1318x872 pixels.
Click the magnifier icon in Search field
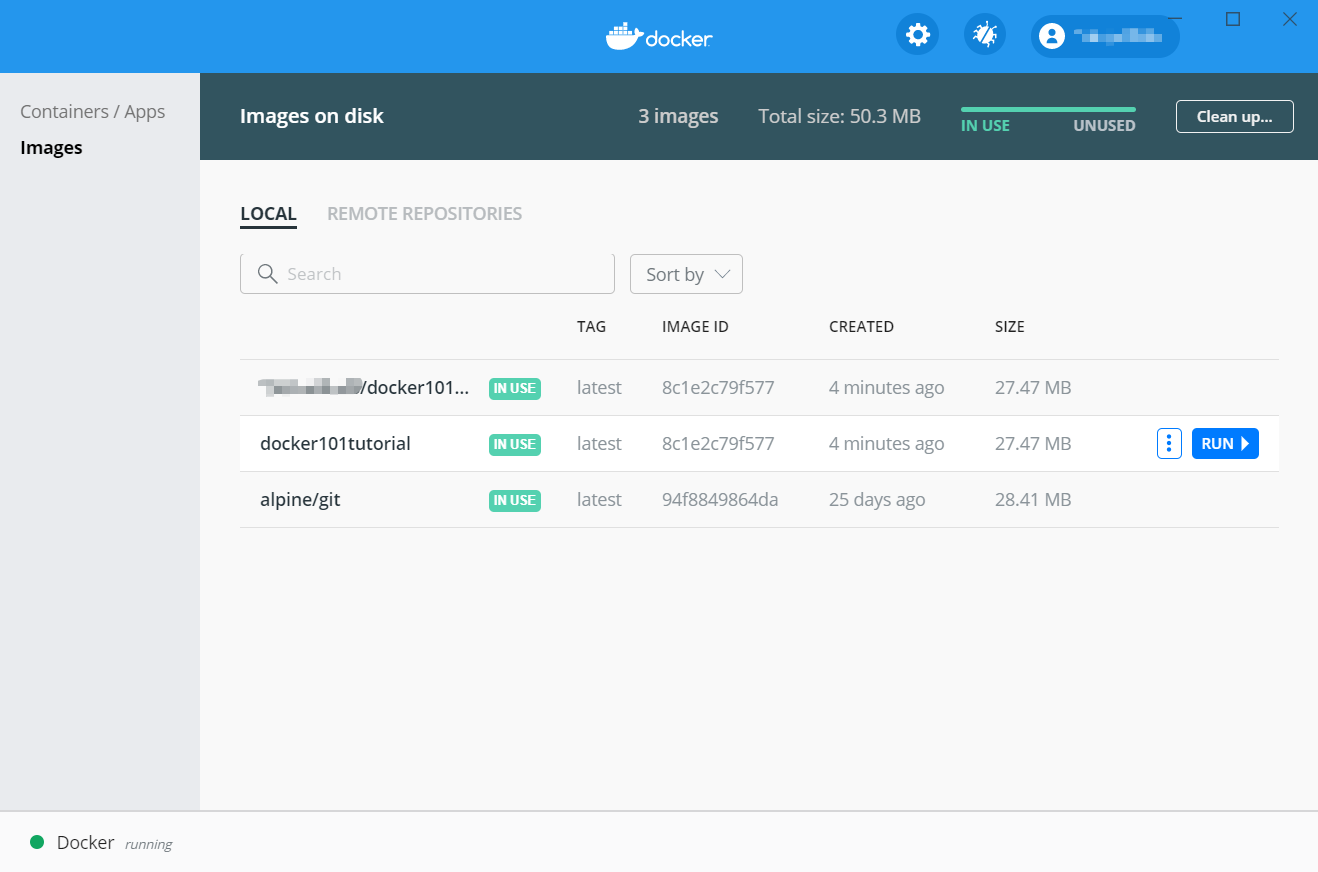click(x=267, y=274)
